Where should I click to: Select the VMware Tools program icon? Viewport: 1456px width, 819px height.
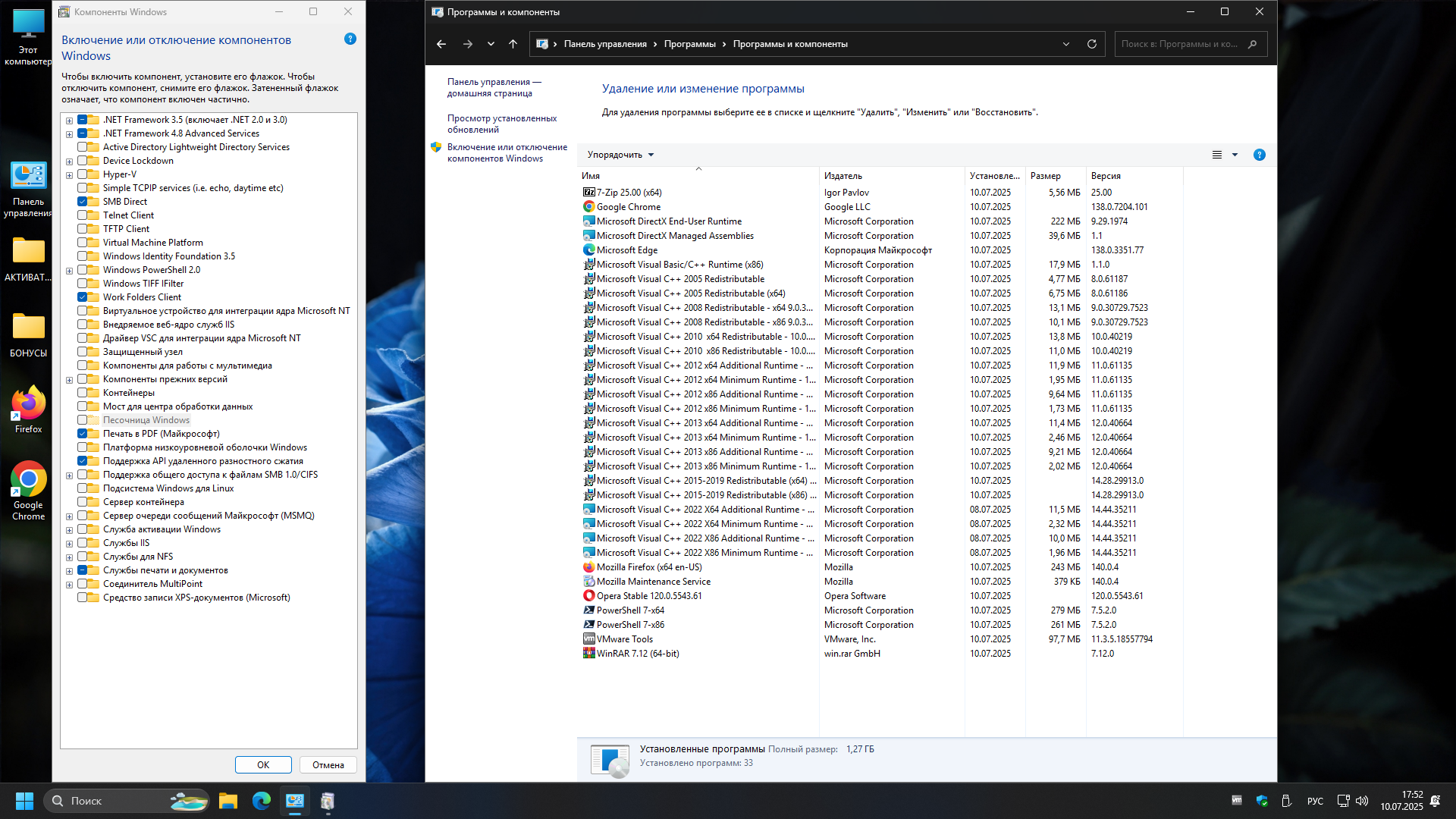click(x=588, y=639)
